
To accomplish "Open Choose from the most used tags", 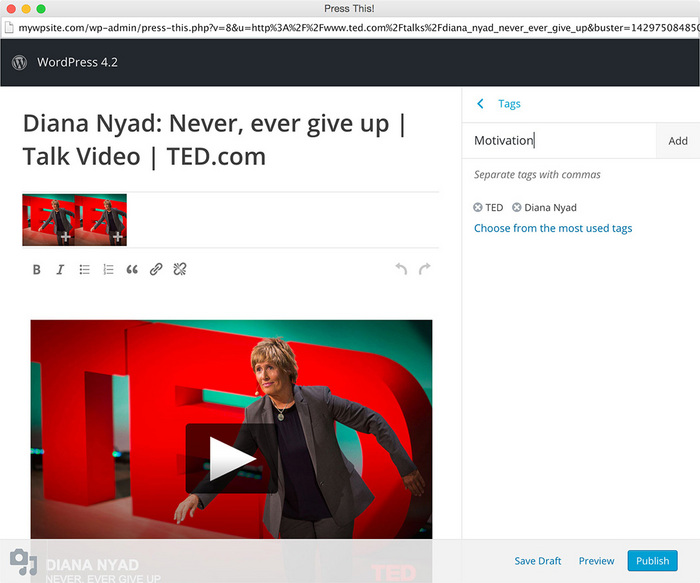I will pyautogui.click(x=553, y=228).
